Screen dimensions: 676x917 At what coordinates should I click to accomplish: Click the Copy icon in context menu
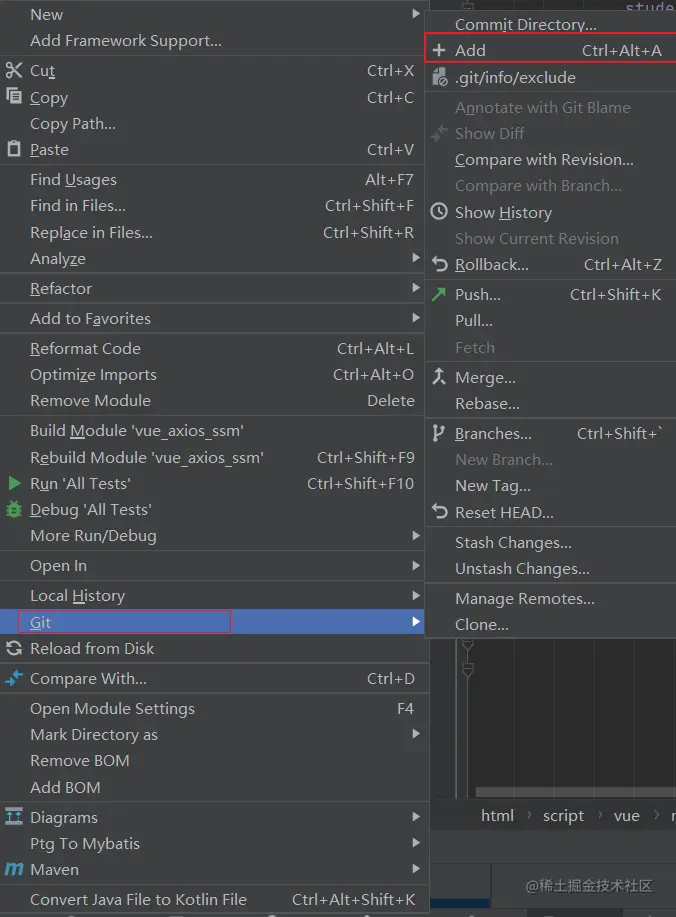13,95
